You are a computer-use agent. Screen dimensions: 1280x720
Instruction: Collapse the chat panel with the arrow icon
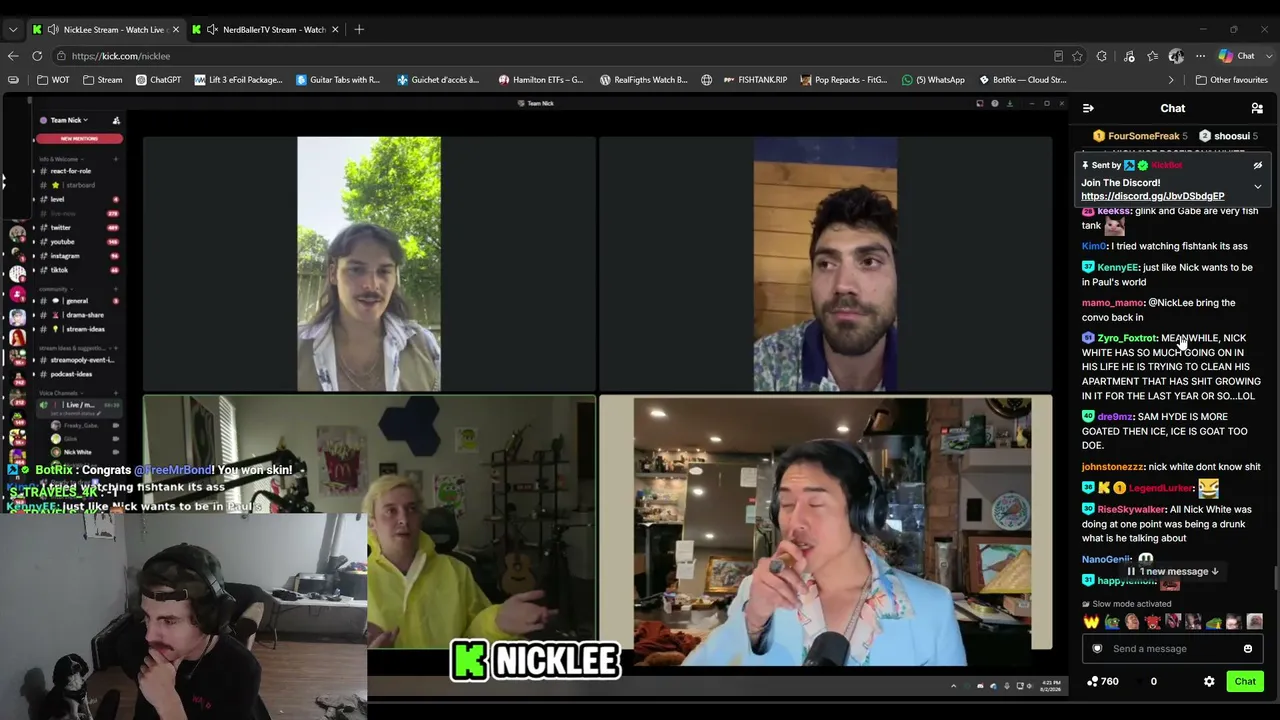coord(1088,108)
